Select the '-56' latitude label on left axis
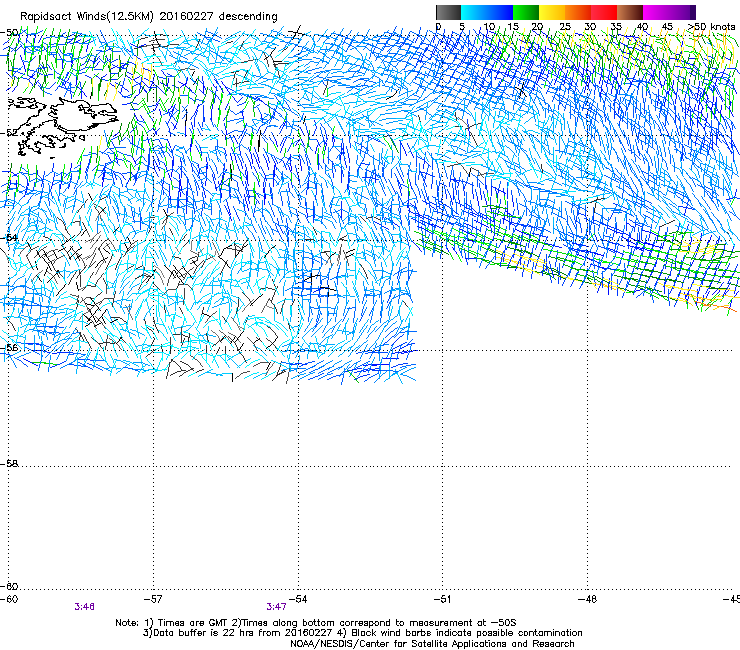This screenshot has height=650, width=740. 9,347
